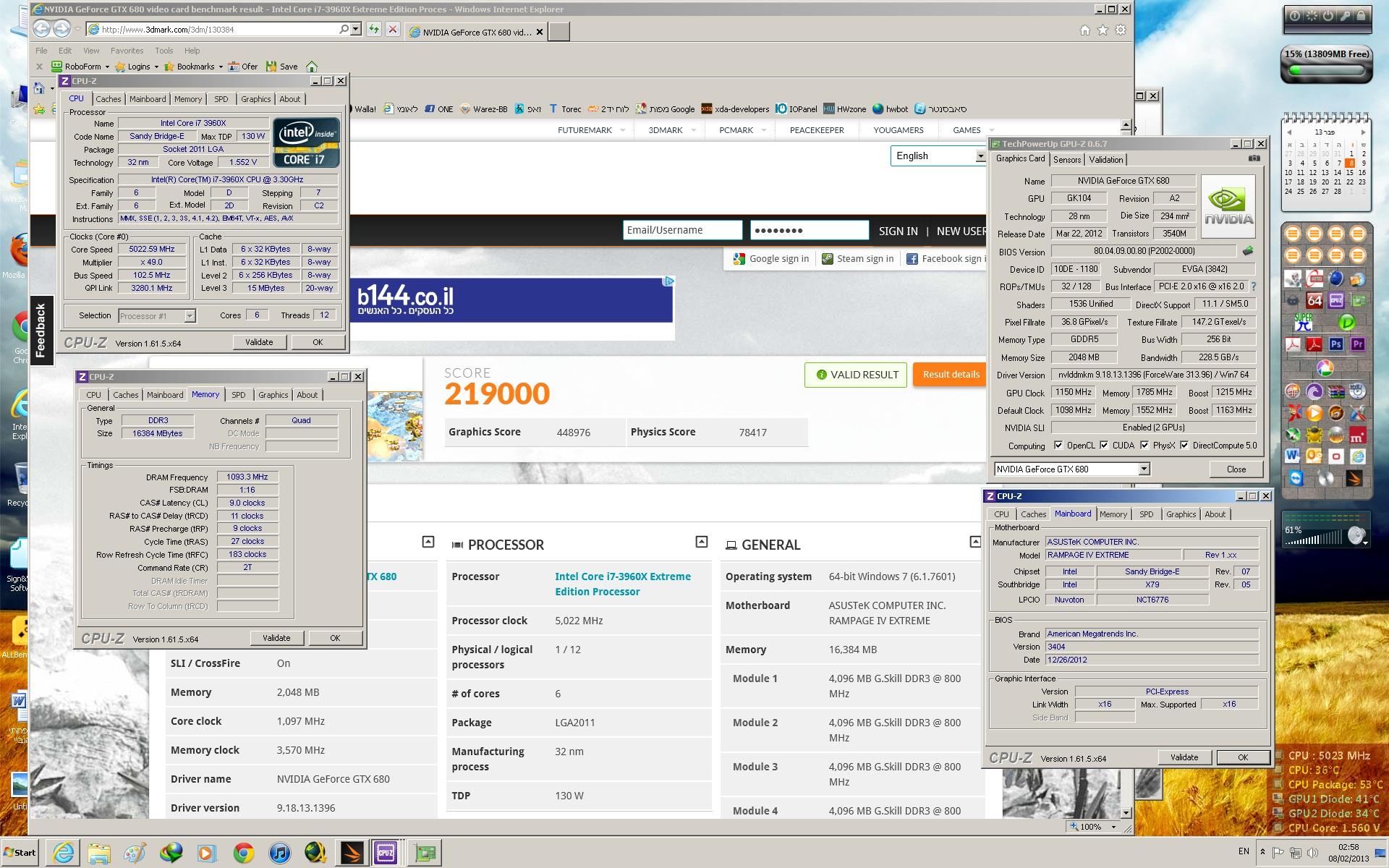This screenshot has width=1389, height=868.
Task: Expand the RoboForm Bookmarks dropdown
Action: point(220,67)
